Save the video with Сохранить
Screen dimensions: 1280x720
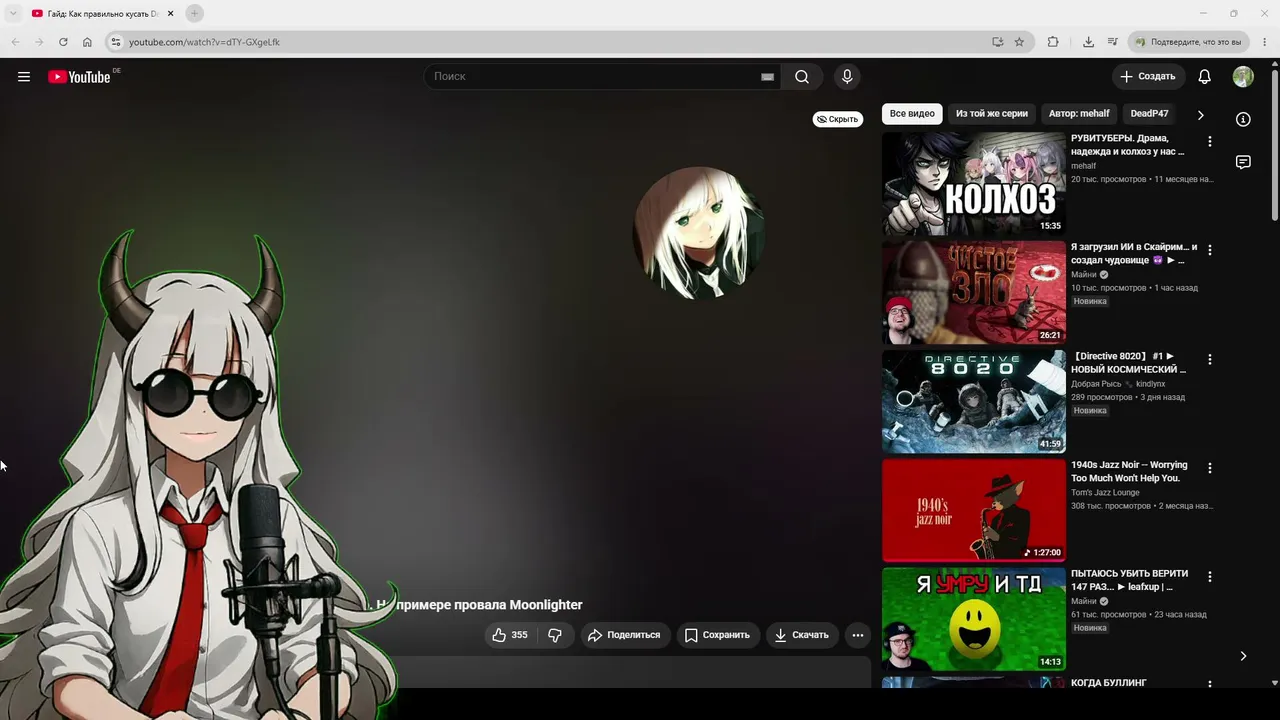click(x=717, y=635)
